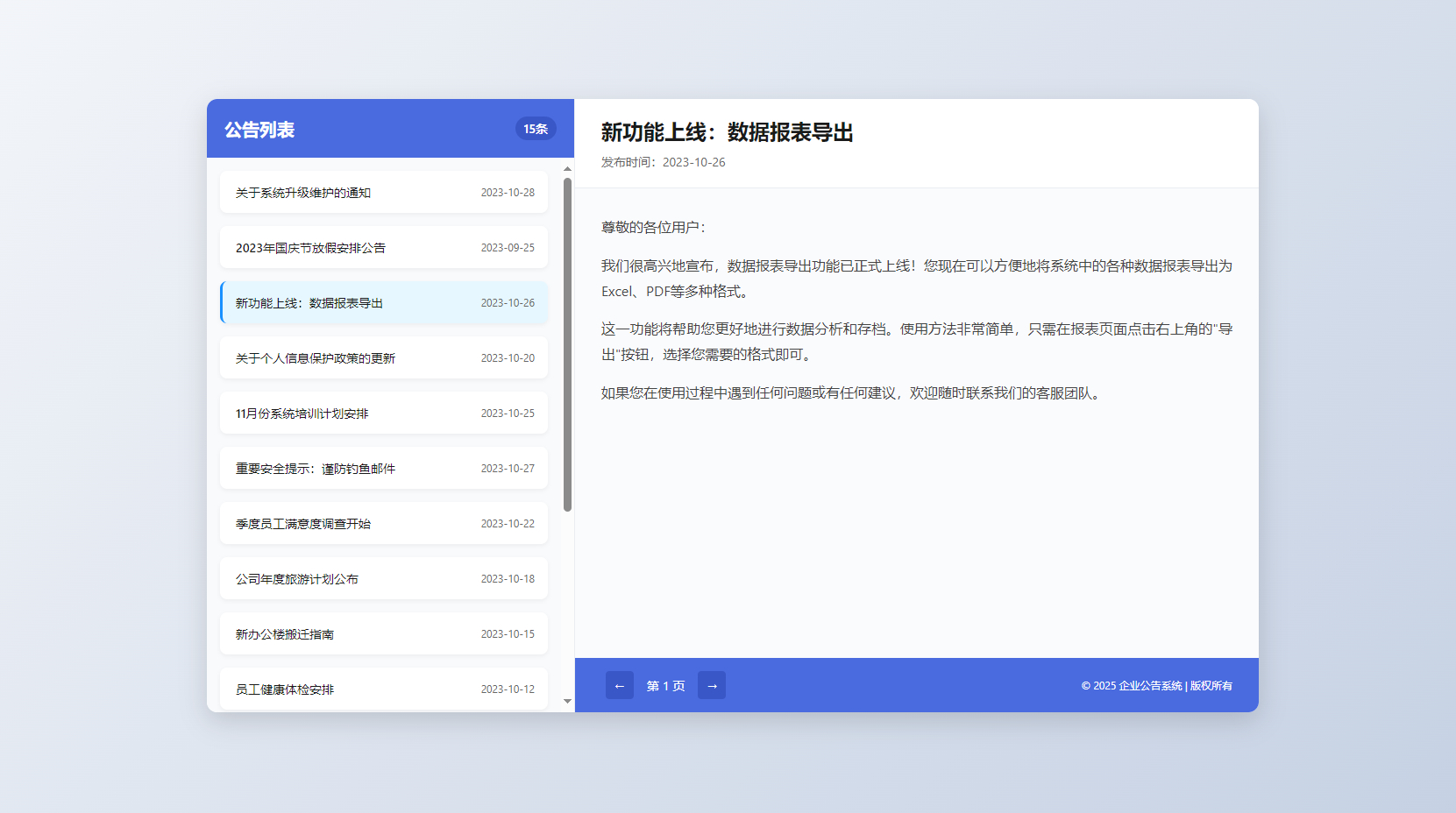1456x813 pixels.
Task: Open 员工健康体检安排 announcement
Action: tap(384, 689)
